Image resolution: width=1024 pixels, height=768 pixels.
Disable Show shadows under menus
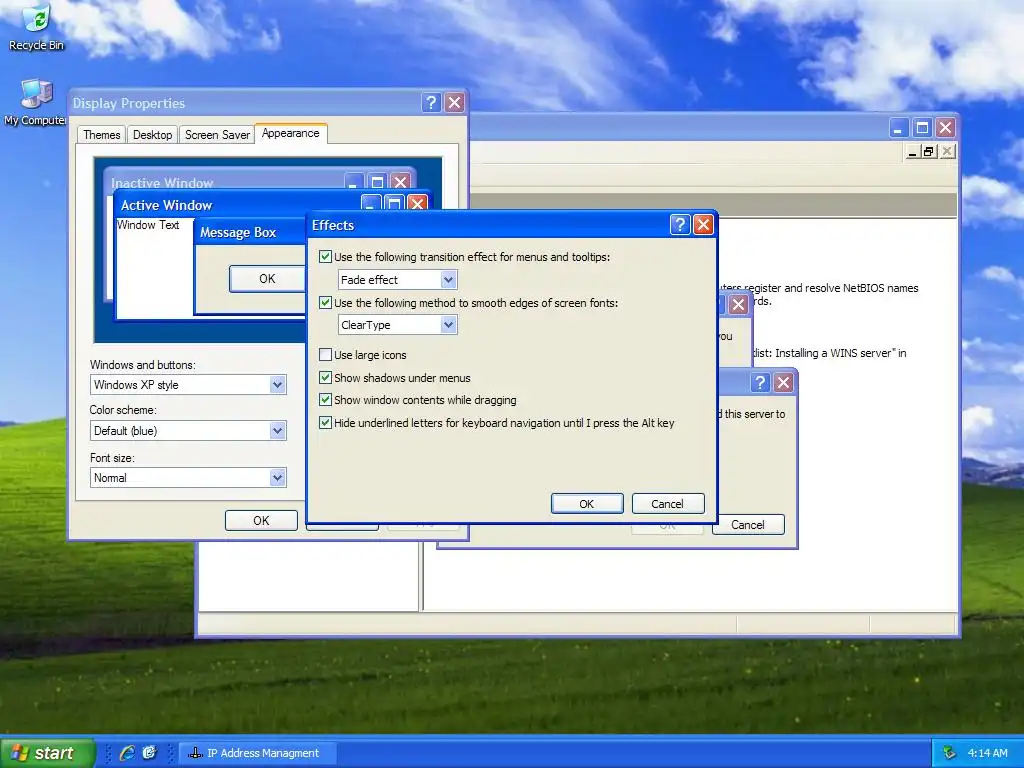[x=325, y=377]
